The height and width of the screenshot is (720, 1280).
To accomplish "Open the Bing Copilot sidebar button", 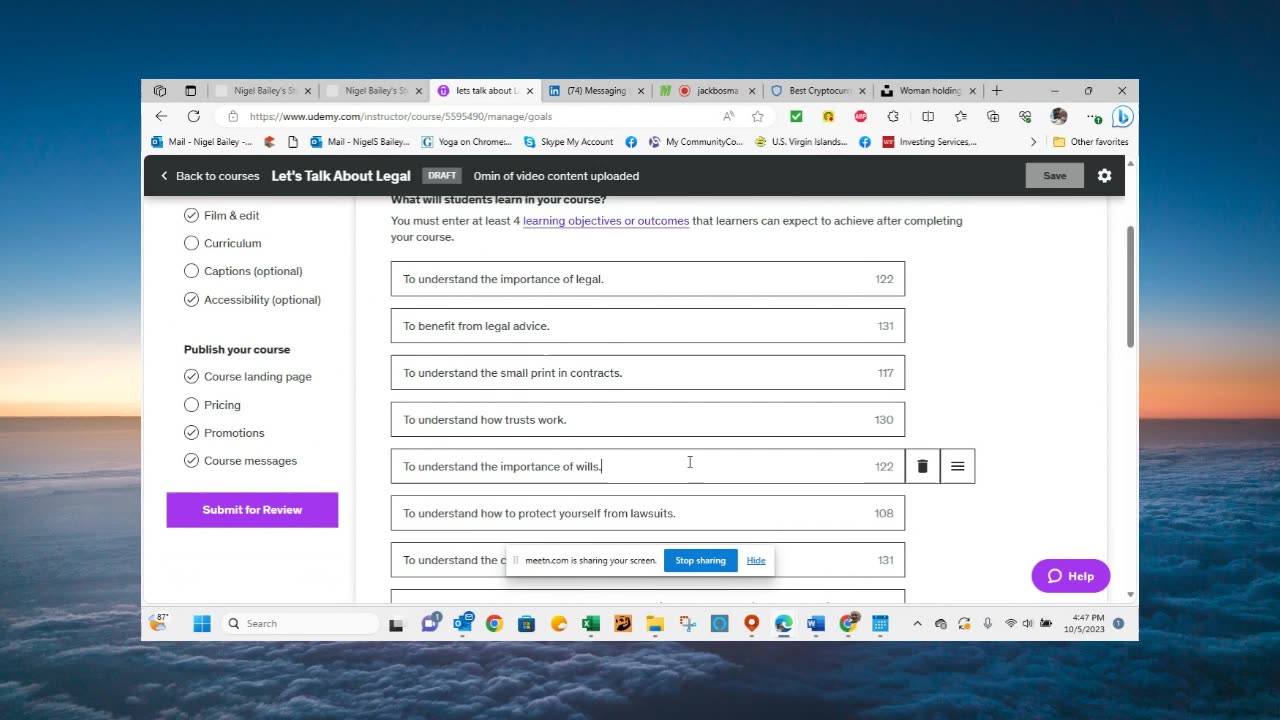I will click(1122, 116).
